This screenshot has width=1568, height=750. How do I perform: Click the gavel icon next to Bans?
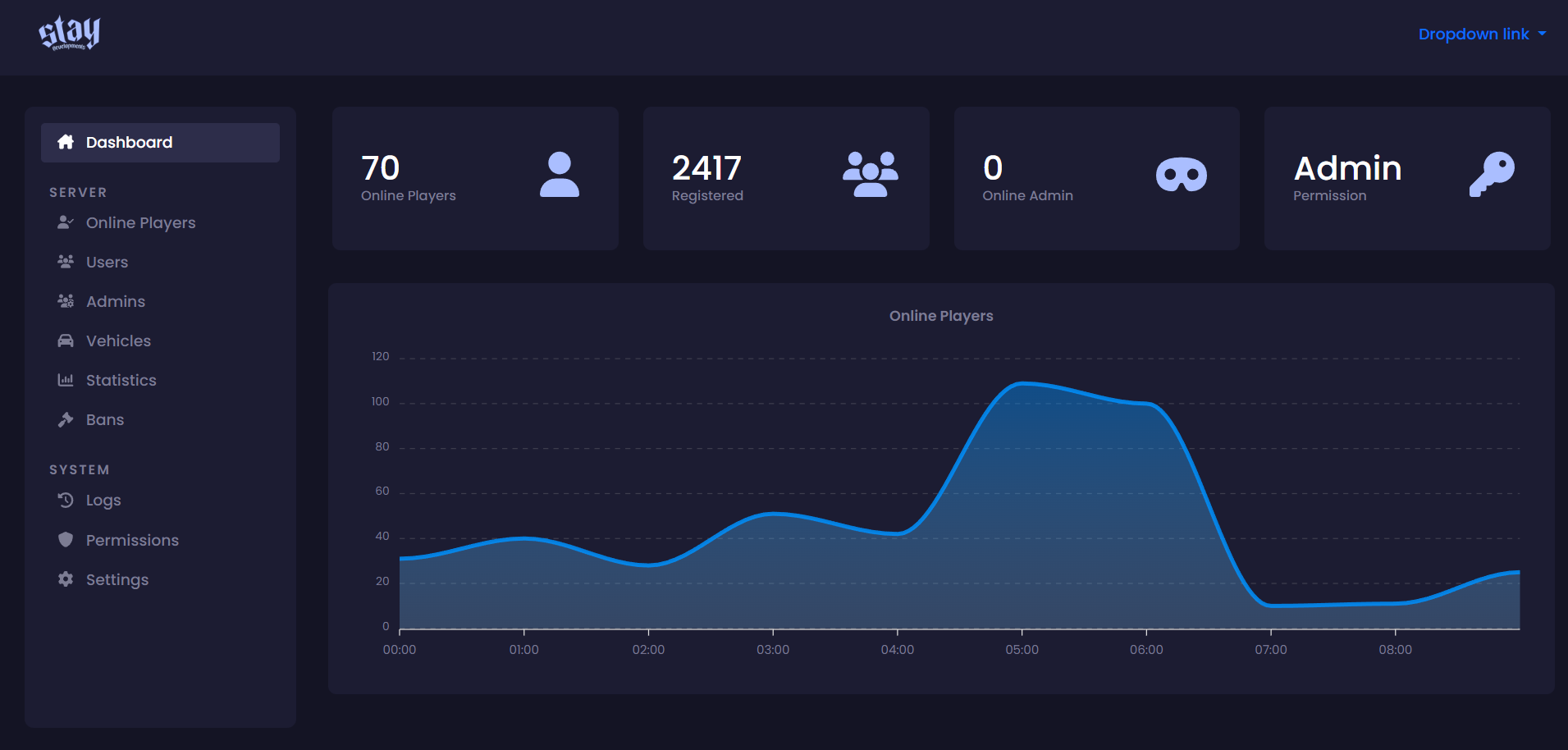pyautogui.click(x=66, y=419)
